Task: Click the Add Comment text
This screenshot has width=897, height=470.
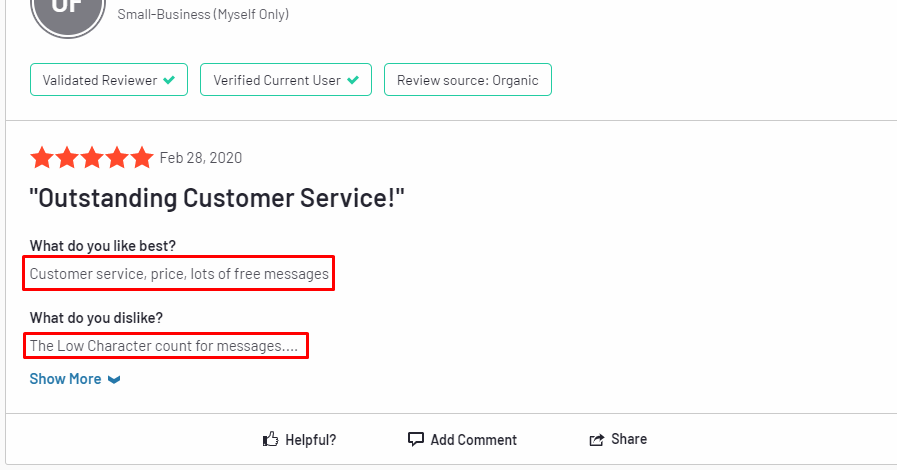Action: pyautogui.click(x=474, y=440)
